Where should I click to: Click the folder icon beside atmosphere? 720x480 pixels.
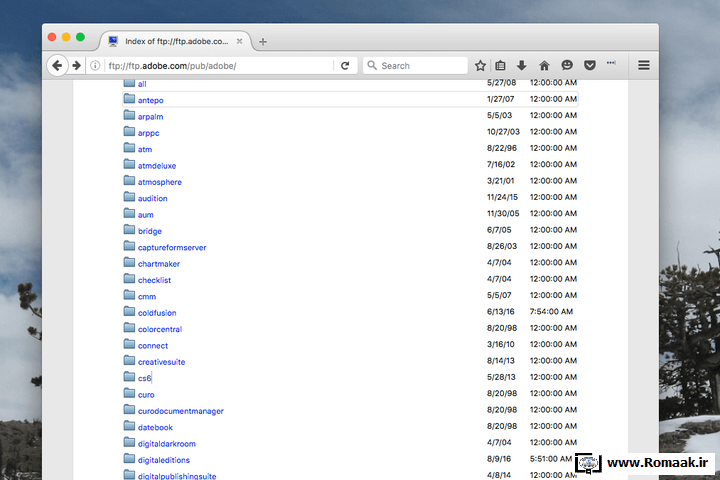129,181
